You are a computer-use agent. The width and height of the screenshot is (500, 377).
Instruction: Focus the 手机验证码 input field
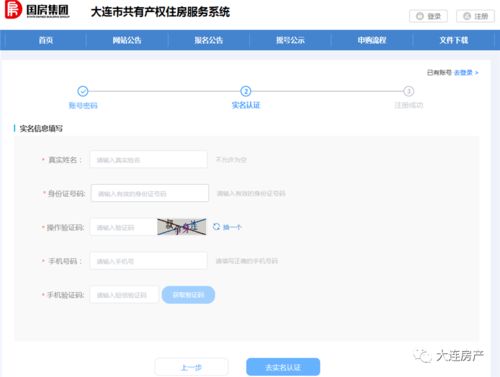tap(124, 295)
